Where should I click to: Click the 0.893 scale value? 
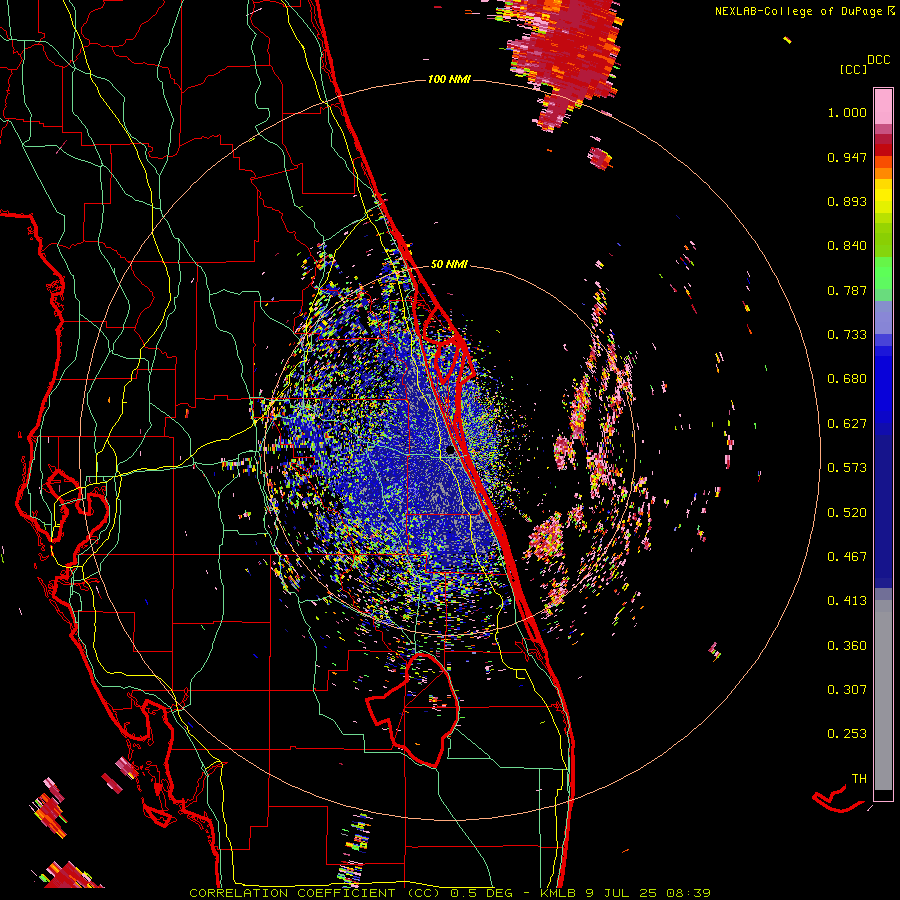[x=847, y=201]
